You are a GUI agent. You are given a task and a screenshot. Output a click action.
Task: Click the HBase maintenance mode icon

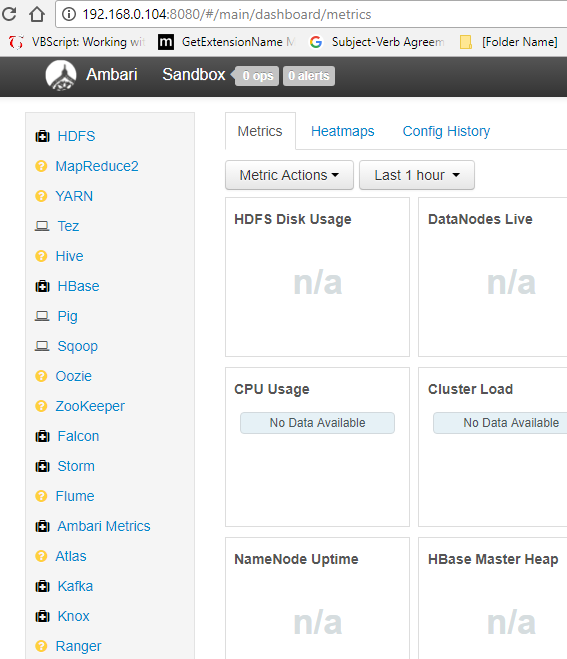click(x=42, y=286)
